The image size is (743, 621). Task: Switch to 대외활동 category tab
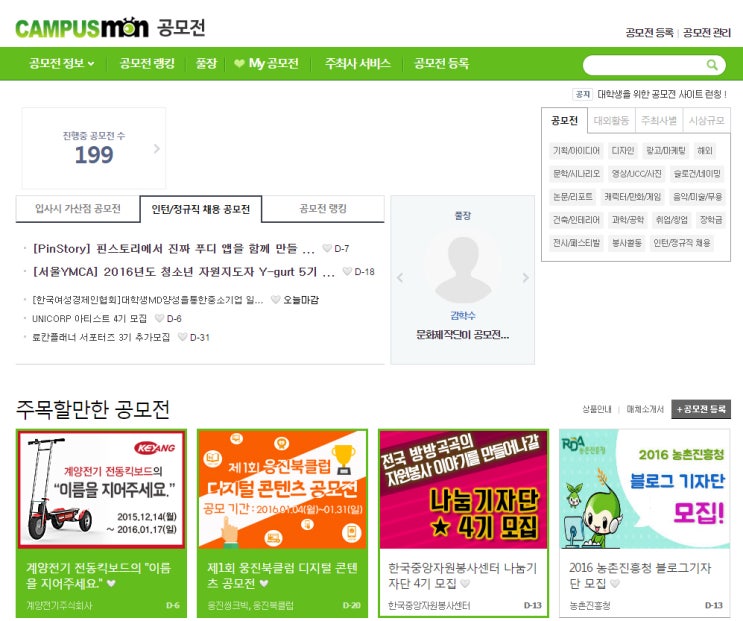[x=611, y=120]
